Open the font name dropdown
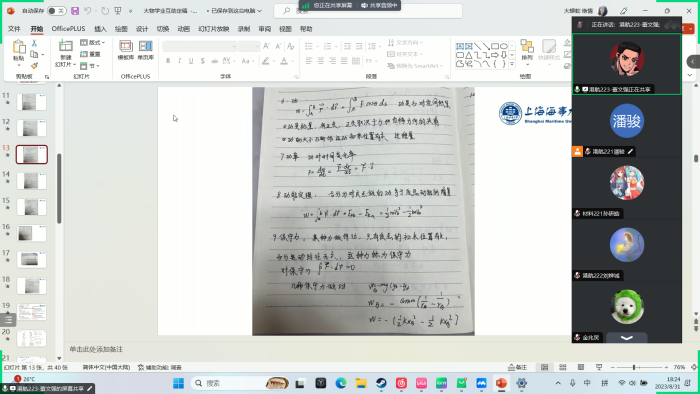 coord(199,46)
